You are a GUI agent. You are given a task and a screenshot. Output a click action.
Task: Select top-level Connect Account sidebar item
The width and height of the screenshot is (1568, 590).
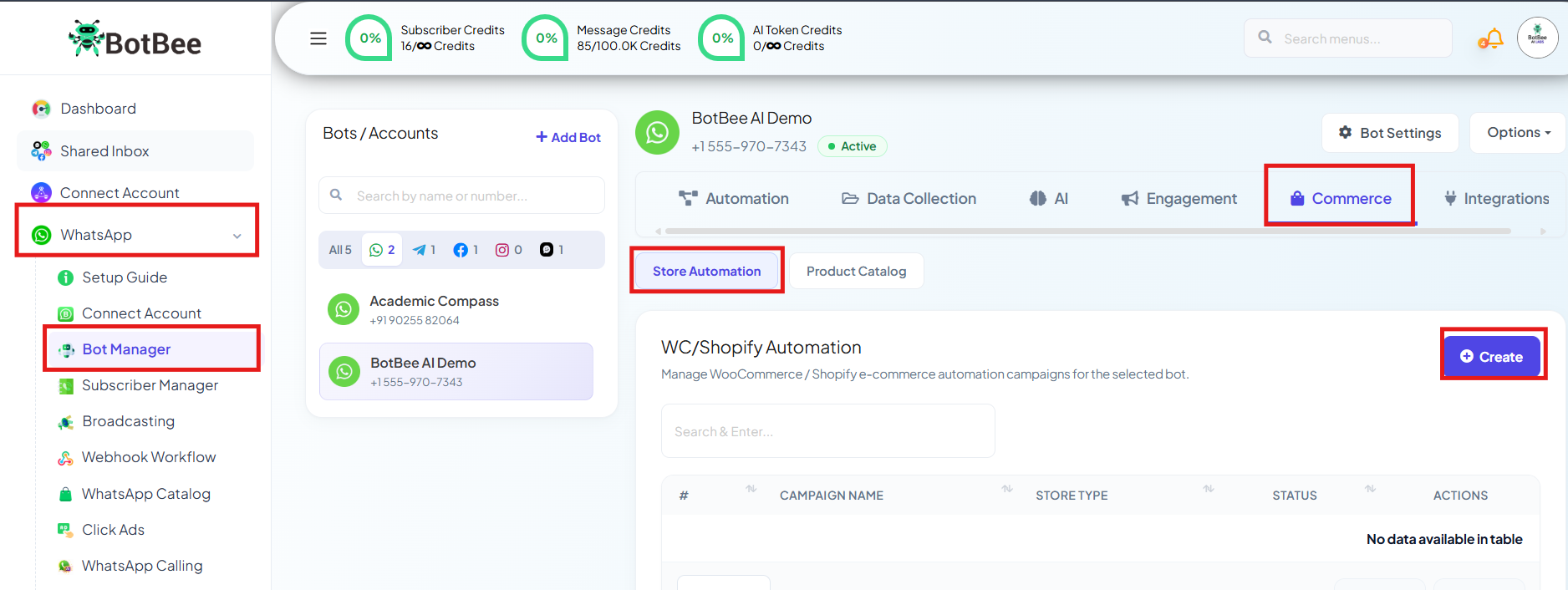click(120, 193)
